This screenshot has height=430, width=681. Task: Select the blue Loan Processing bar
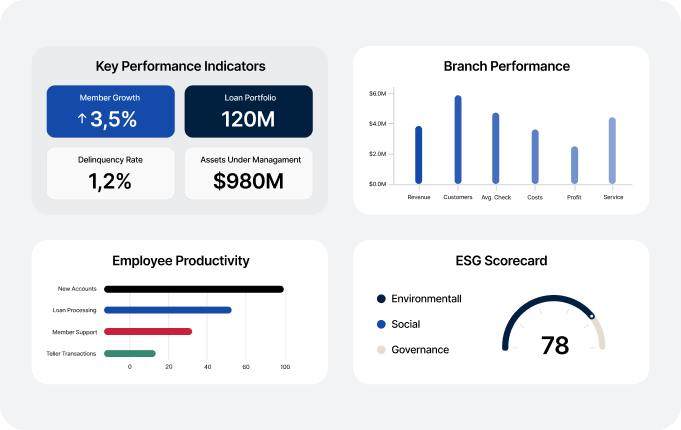coord(168,310)
